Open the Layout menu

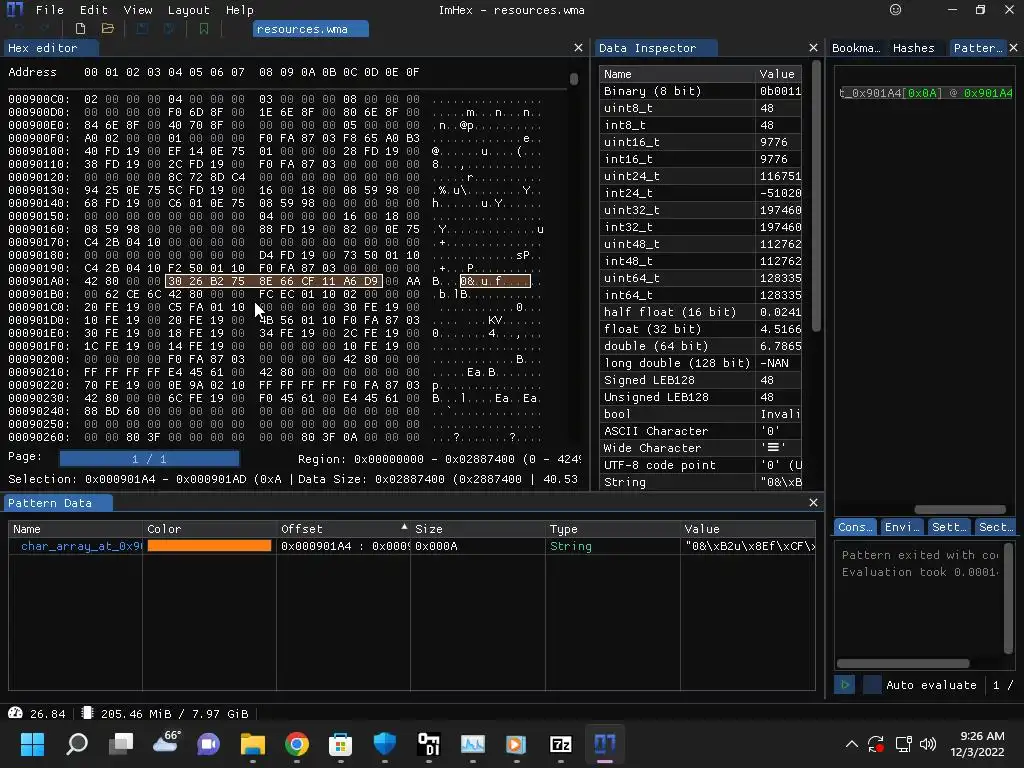189,10
